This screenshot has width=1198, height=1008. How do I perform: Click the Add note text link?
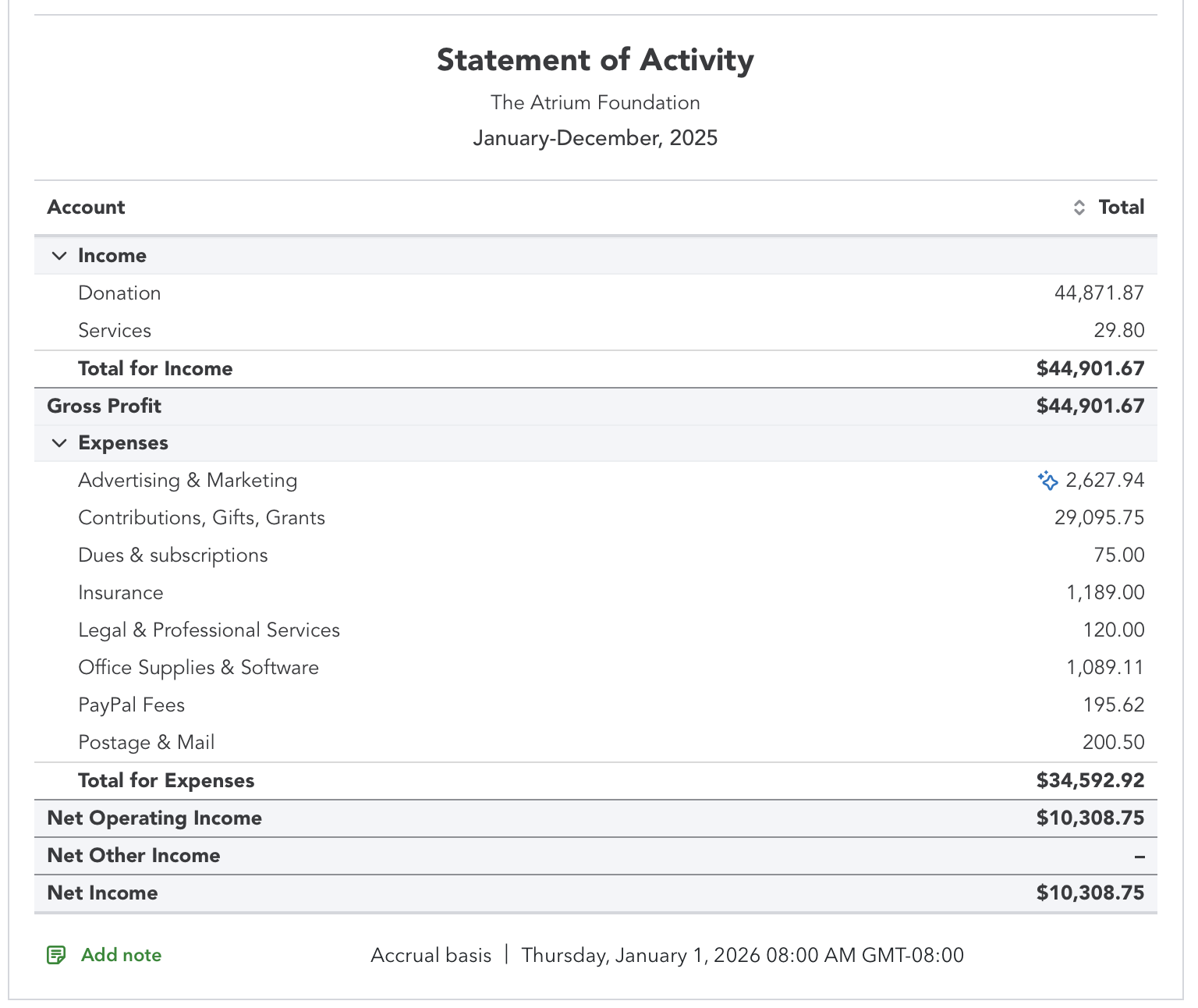tap(121, 955)
